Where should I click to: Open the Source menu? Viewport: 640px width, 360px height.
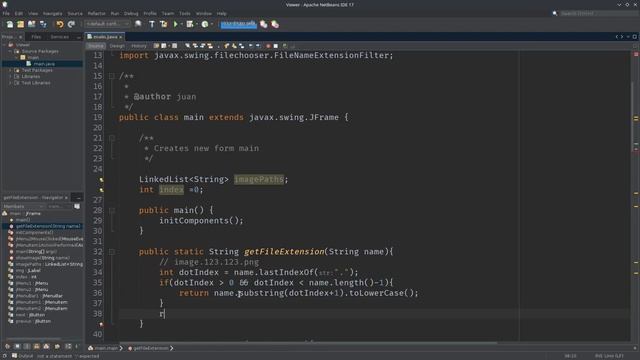(75, 13)
